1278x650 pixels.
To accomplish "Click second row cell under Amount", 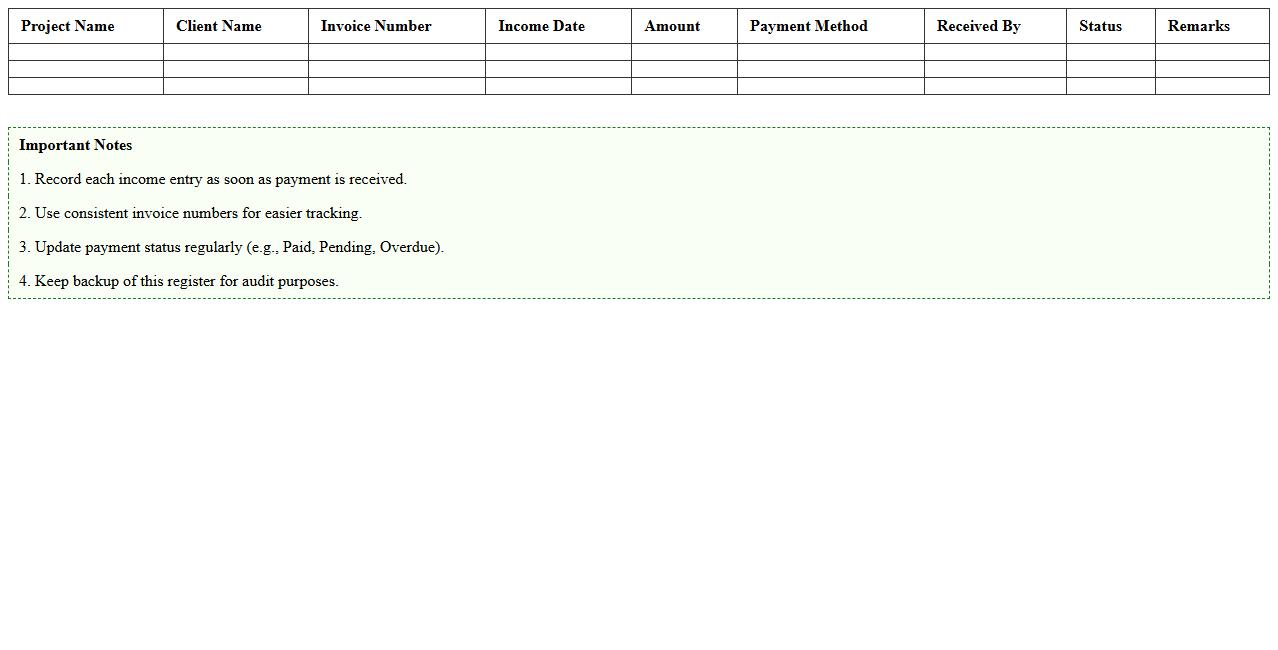I will (x=684, y=69).
